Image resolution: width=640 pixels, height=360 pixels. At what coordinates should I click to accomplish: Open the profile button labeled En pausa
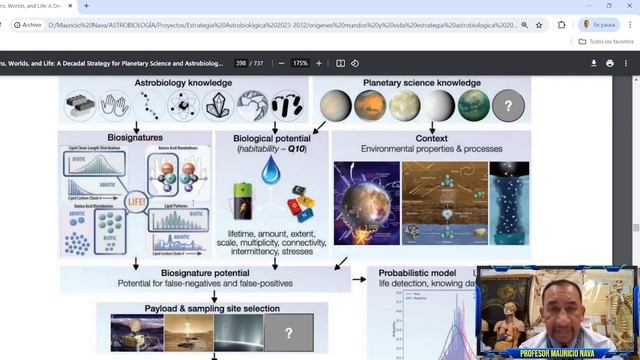(x=599, y=25)
